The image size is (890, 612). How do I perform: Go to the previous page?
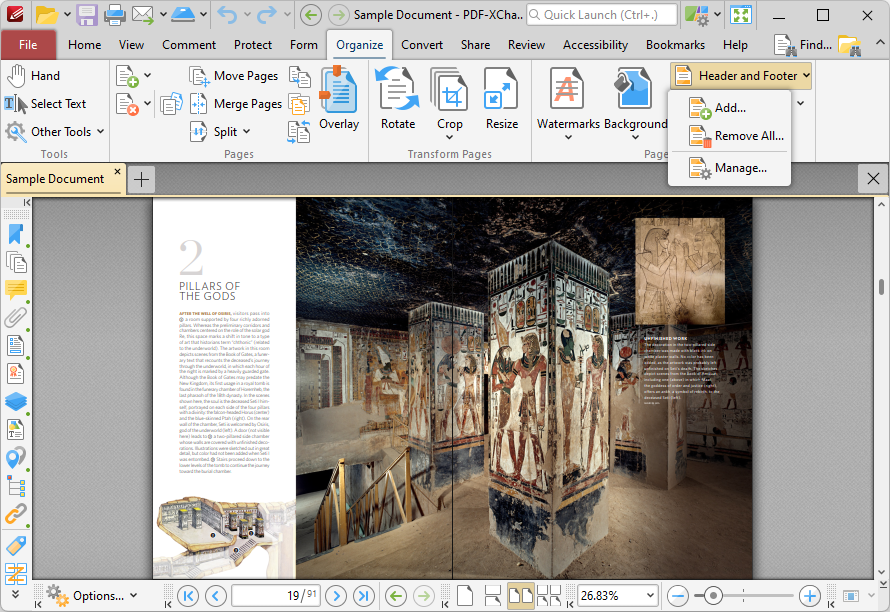point(216,596)
